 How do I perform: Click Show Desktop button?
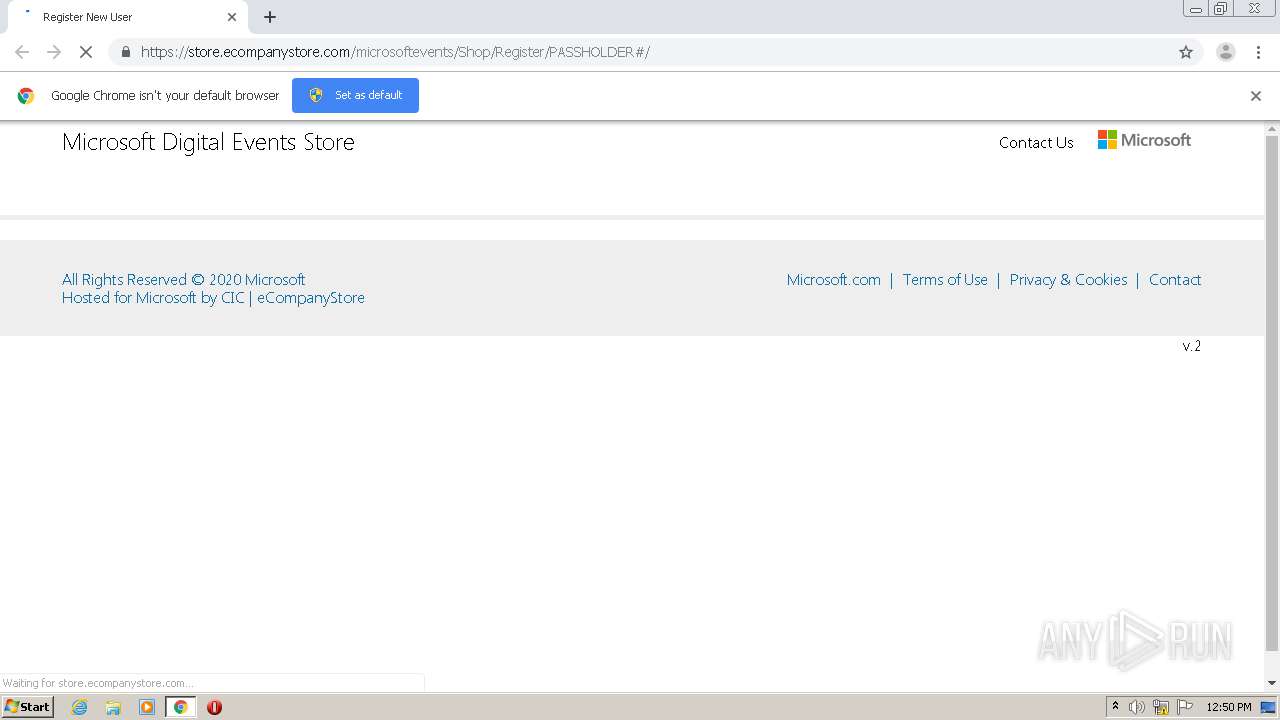click(x=1269, y=707)
